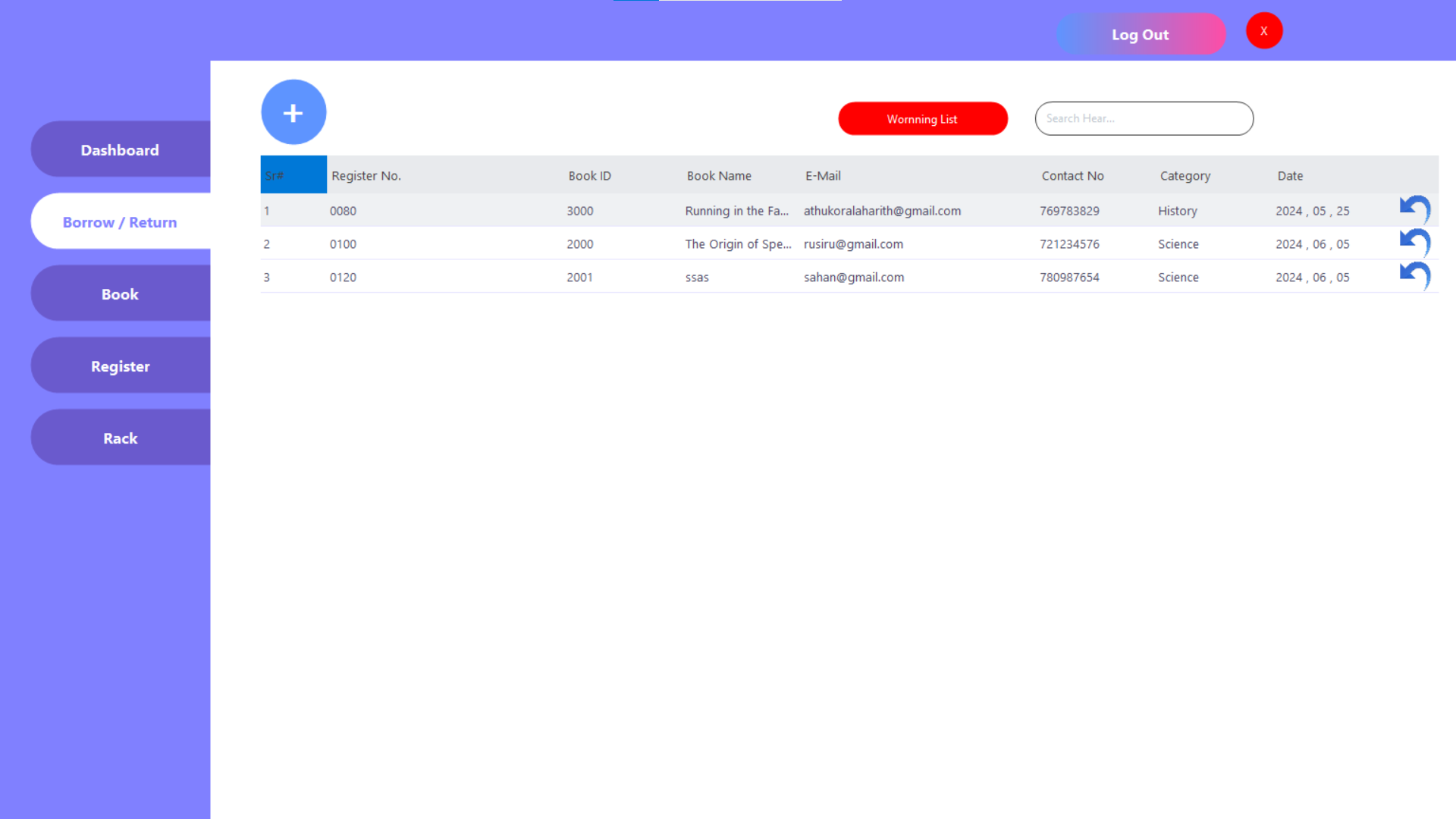The image size is (1456, 819).
Task: Open the Register section
Action: click(x=120, y=366)
